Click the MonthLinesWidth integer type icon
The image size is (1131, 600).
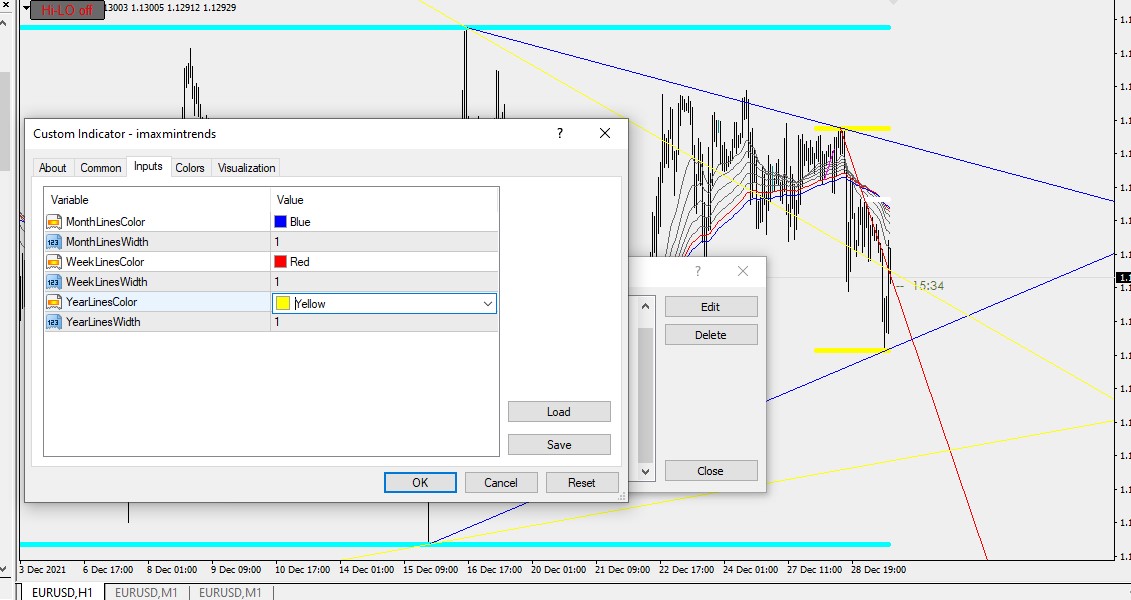click(x=53, y=242)
